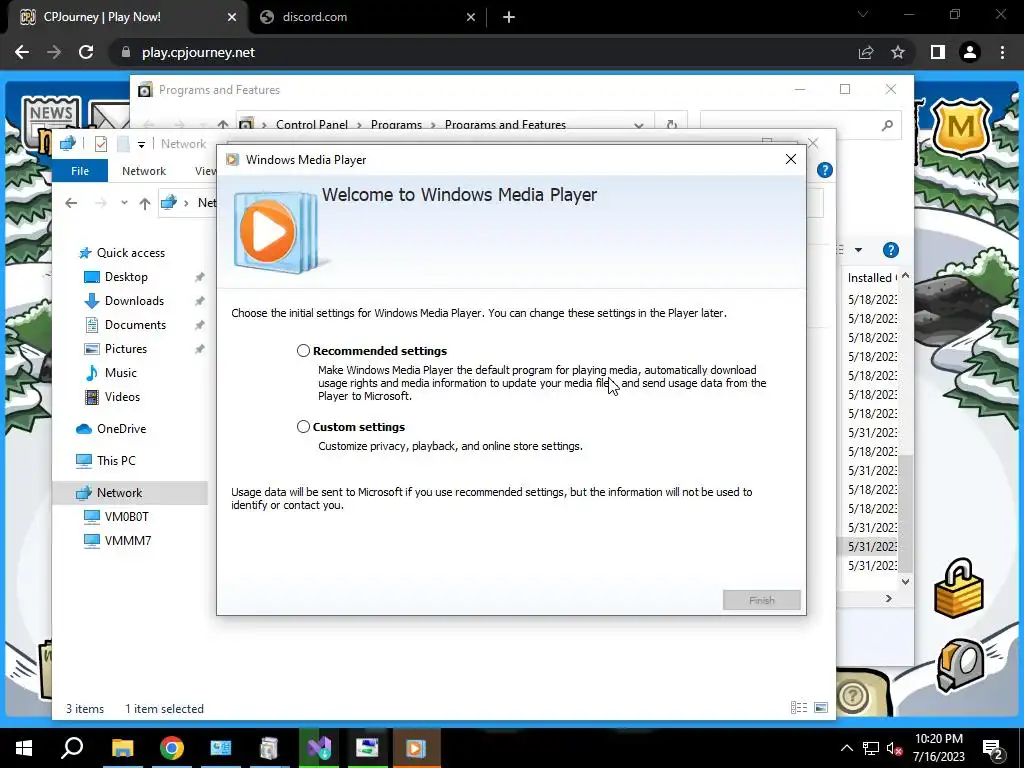Open Chrome profile icon

pyautogui.click(x=970, y=52)
